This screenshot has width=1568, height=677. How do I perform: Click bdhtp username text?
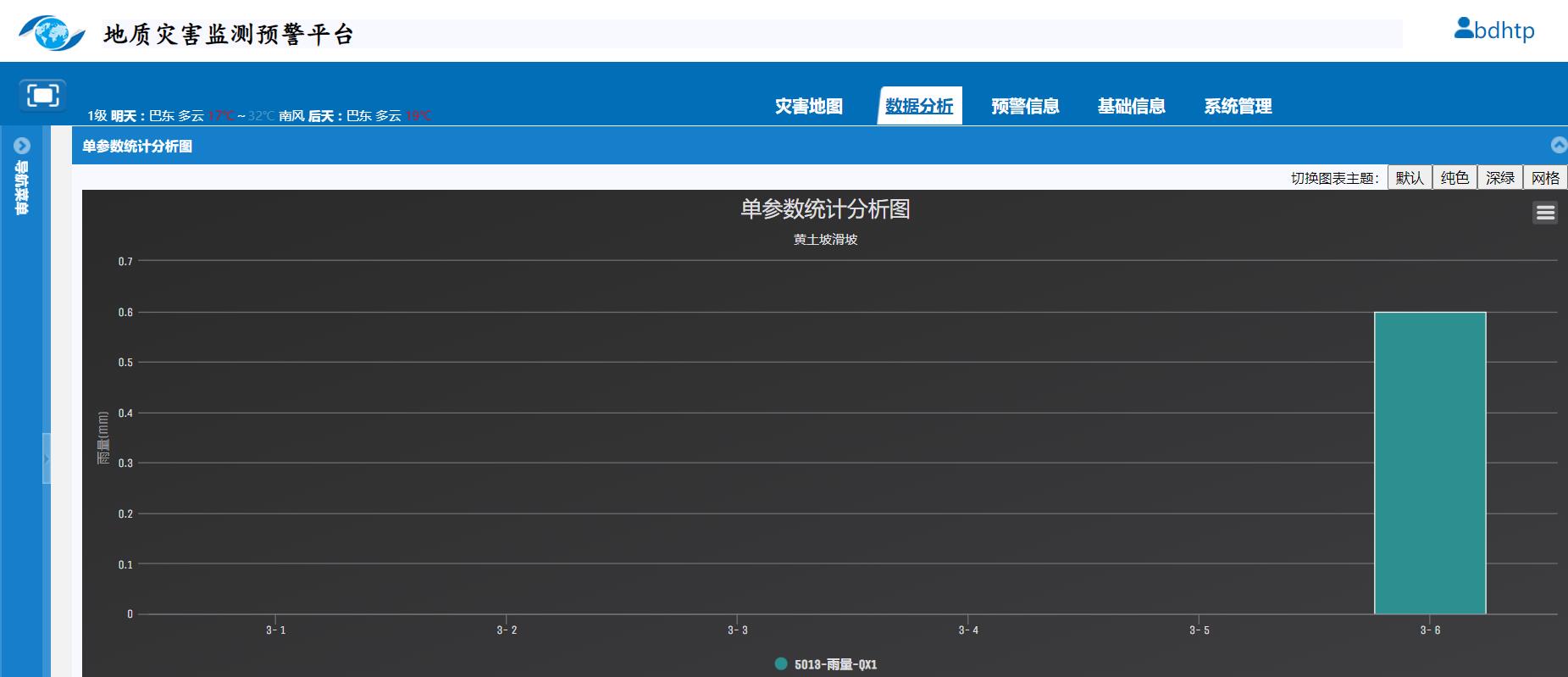[x=1504, y=31]
